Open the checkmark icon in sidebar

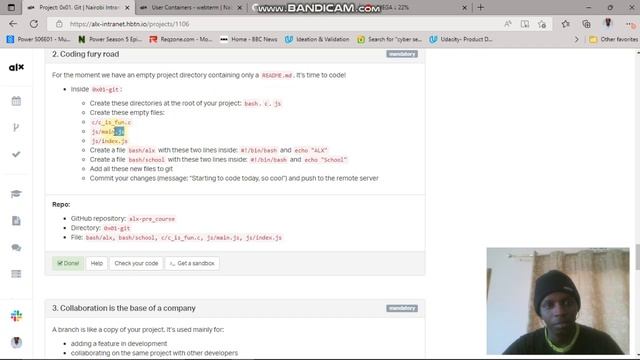(16, 154)
